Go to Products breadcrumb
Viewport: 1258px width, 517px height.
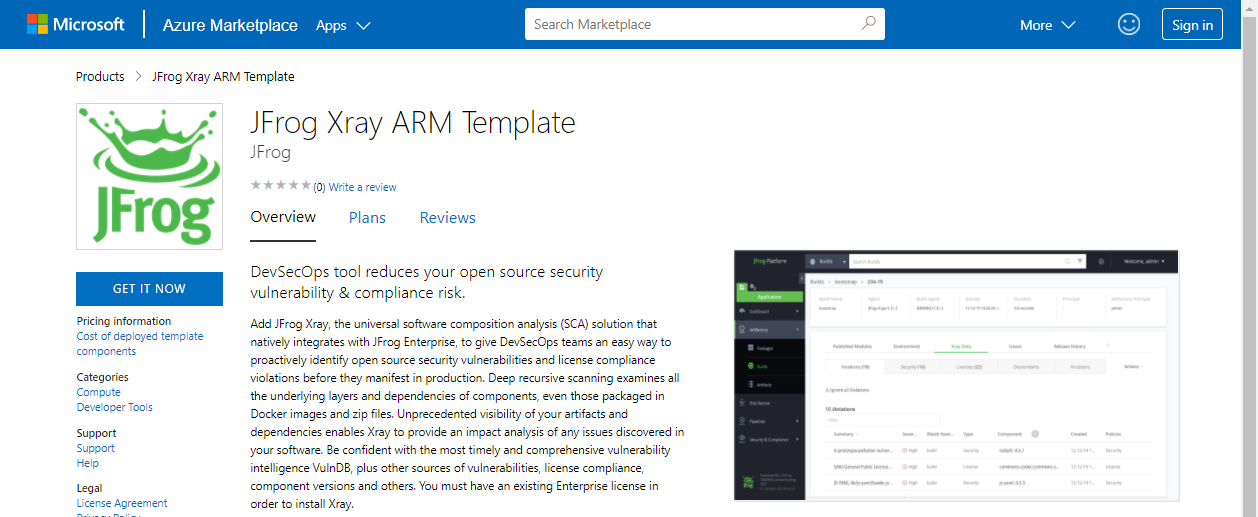pyautogui.click(x=100, y=76)
